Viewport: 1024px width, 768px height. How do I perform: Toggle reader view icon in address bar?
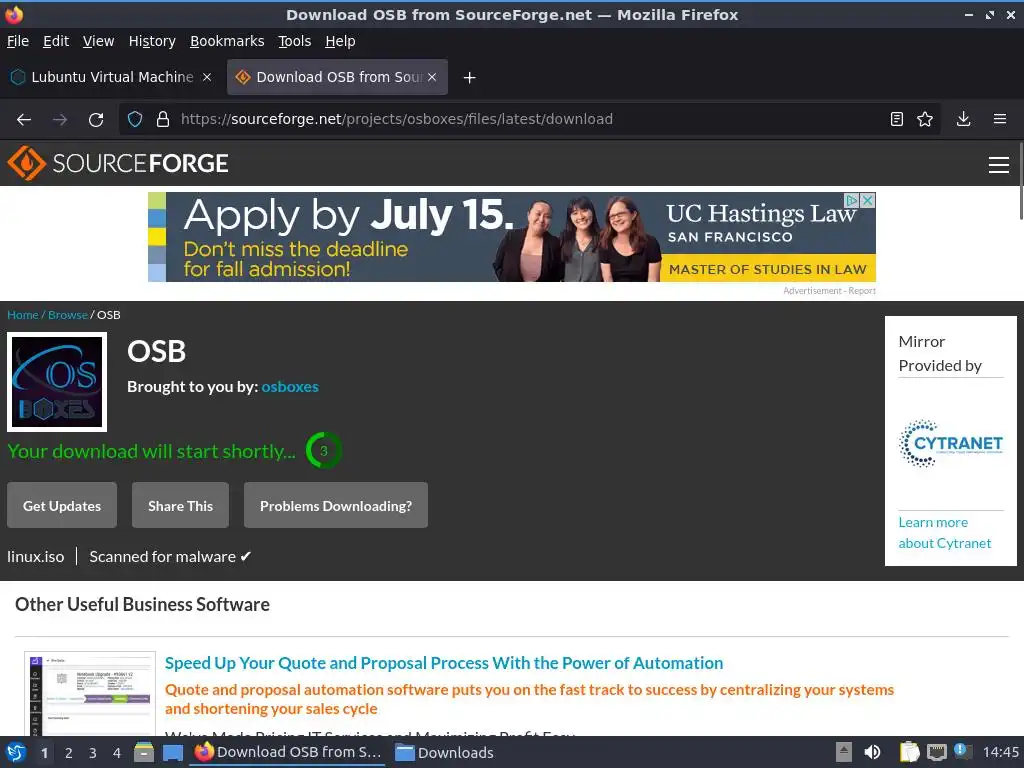(897, 120)
